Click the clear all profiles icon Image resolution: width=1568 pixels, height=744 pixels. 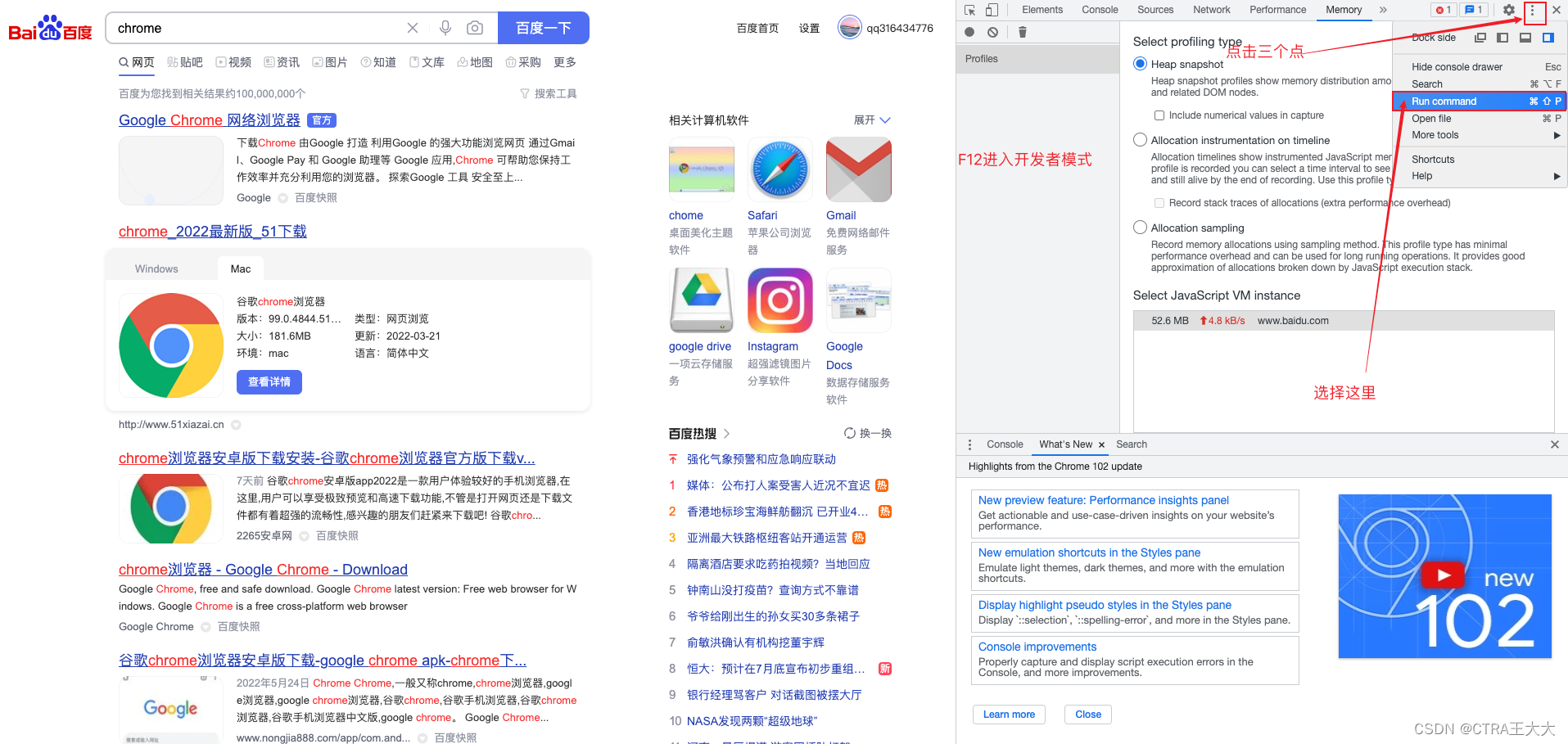(x=992, y=32)
